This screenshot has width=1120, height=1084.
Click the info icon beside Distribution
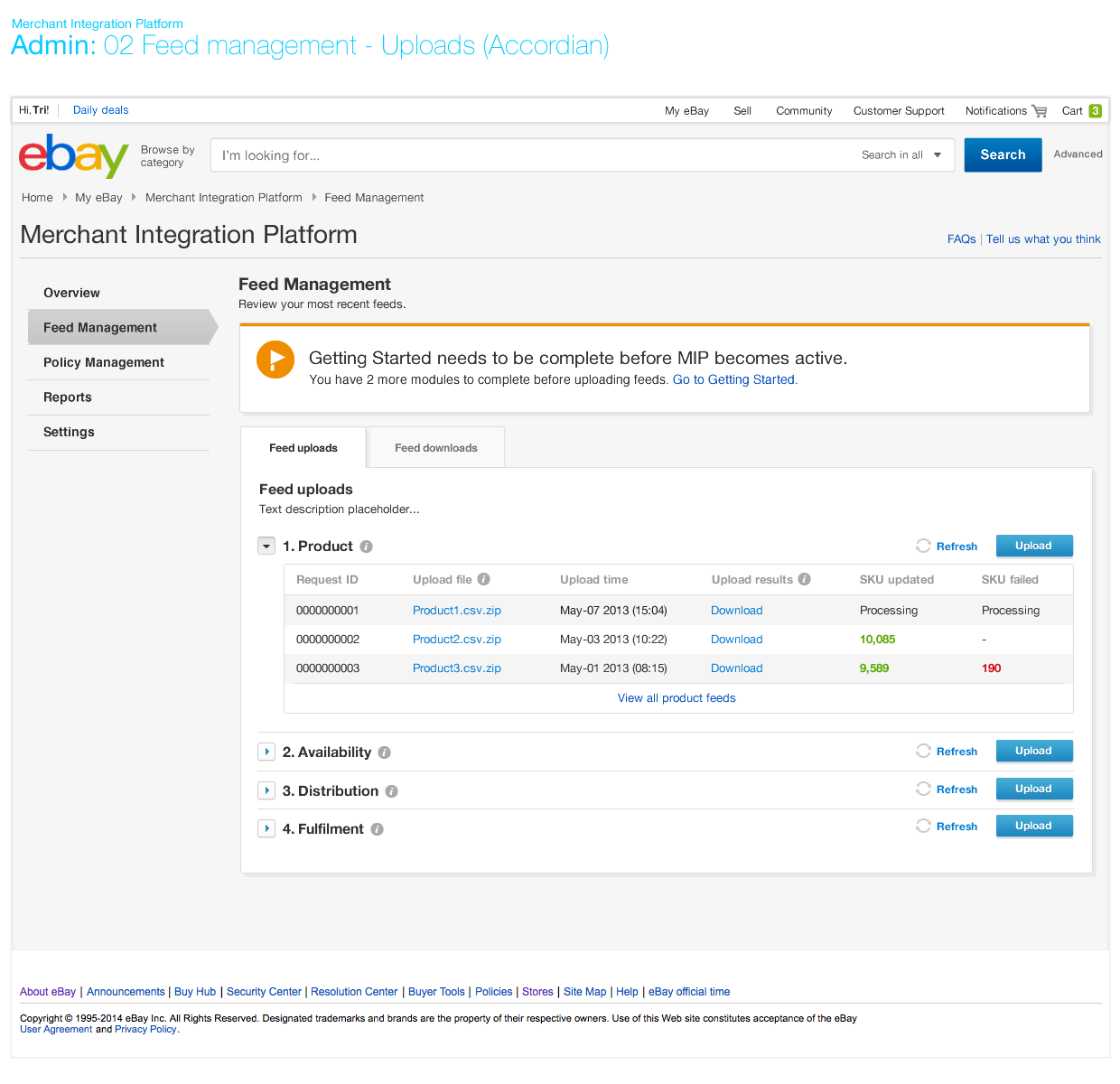(392, 791)
